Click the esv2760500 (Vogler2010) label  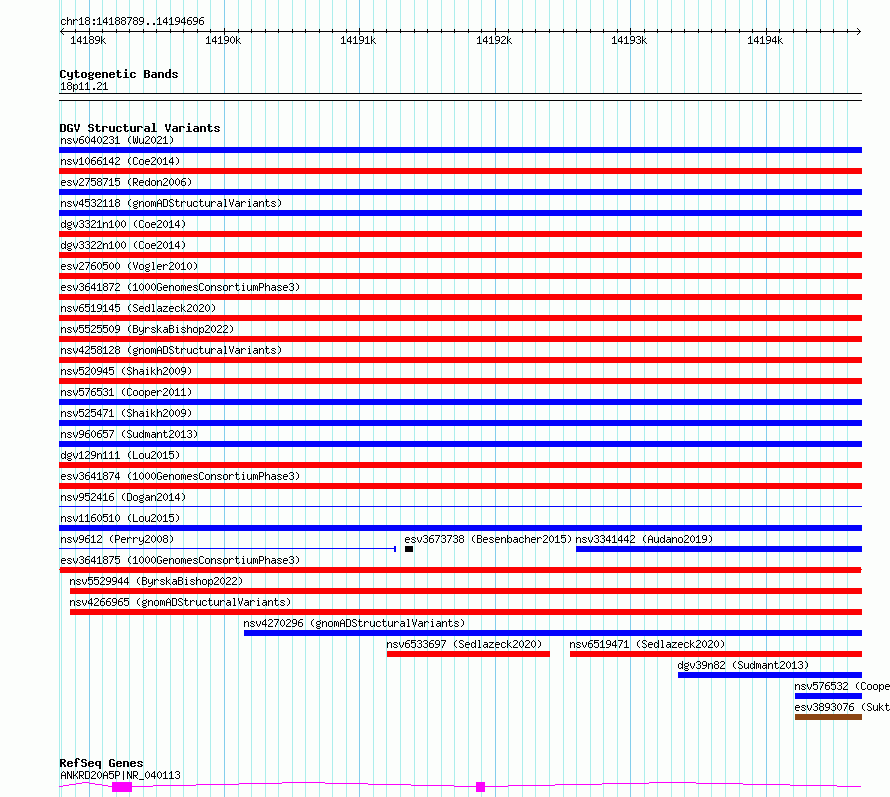(129, 266)
